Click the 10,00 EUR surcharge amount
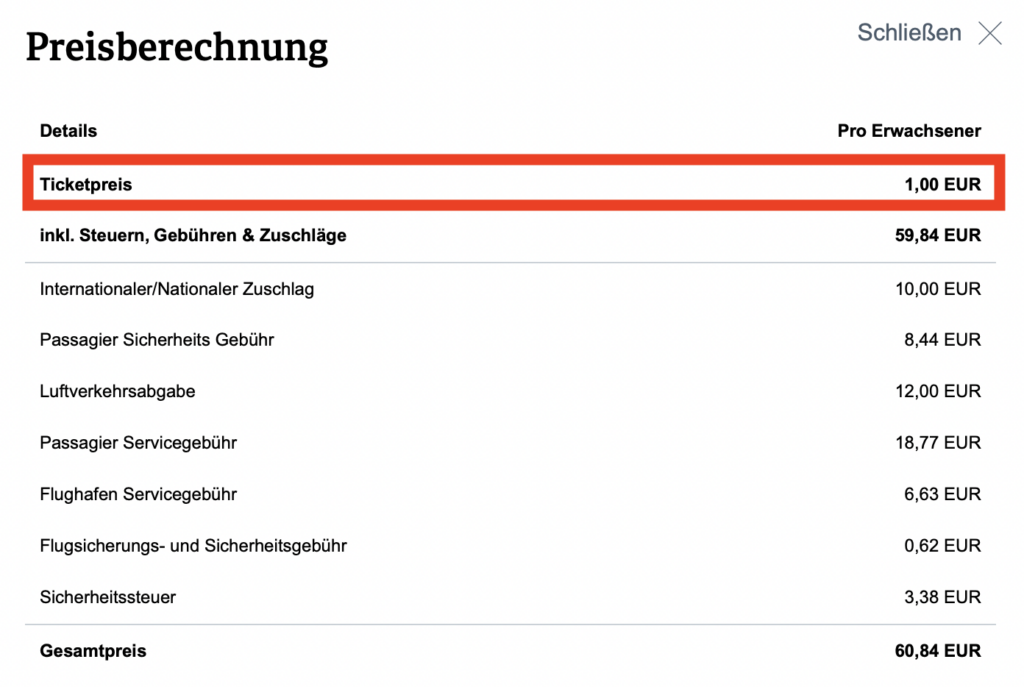 [x=938, y=289]
